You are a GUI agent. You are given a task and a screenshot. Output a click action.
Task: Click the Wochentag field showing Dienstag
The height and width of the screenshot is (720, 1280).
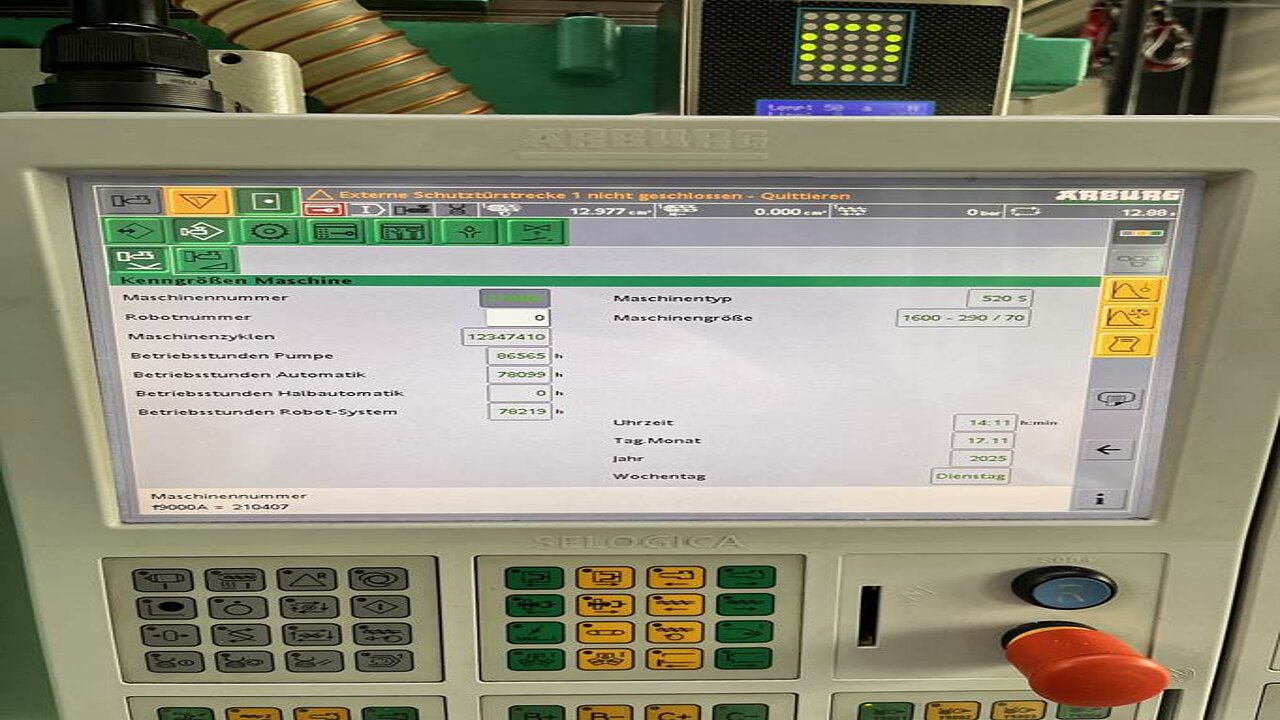click(x=970, y=476)
